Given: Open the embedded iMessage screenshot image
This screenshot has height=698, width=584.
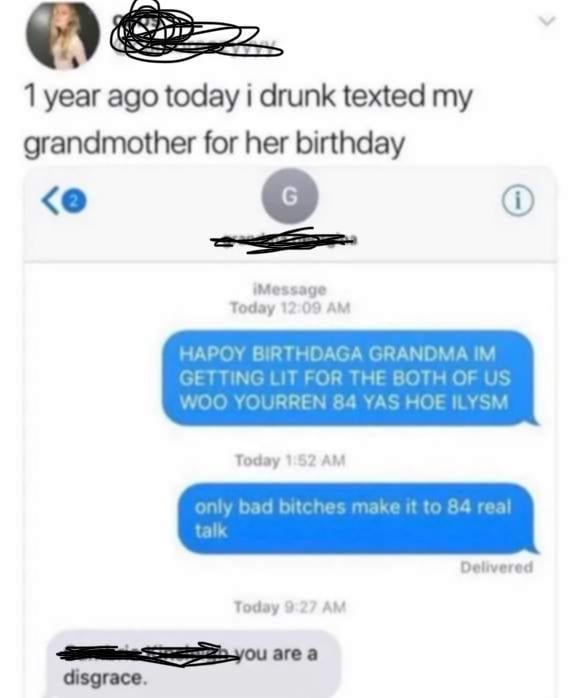Looking at the screenshot, I should 290,432.
